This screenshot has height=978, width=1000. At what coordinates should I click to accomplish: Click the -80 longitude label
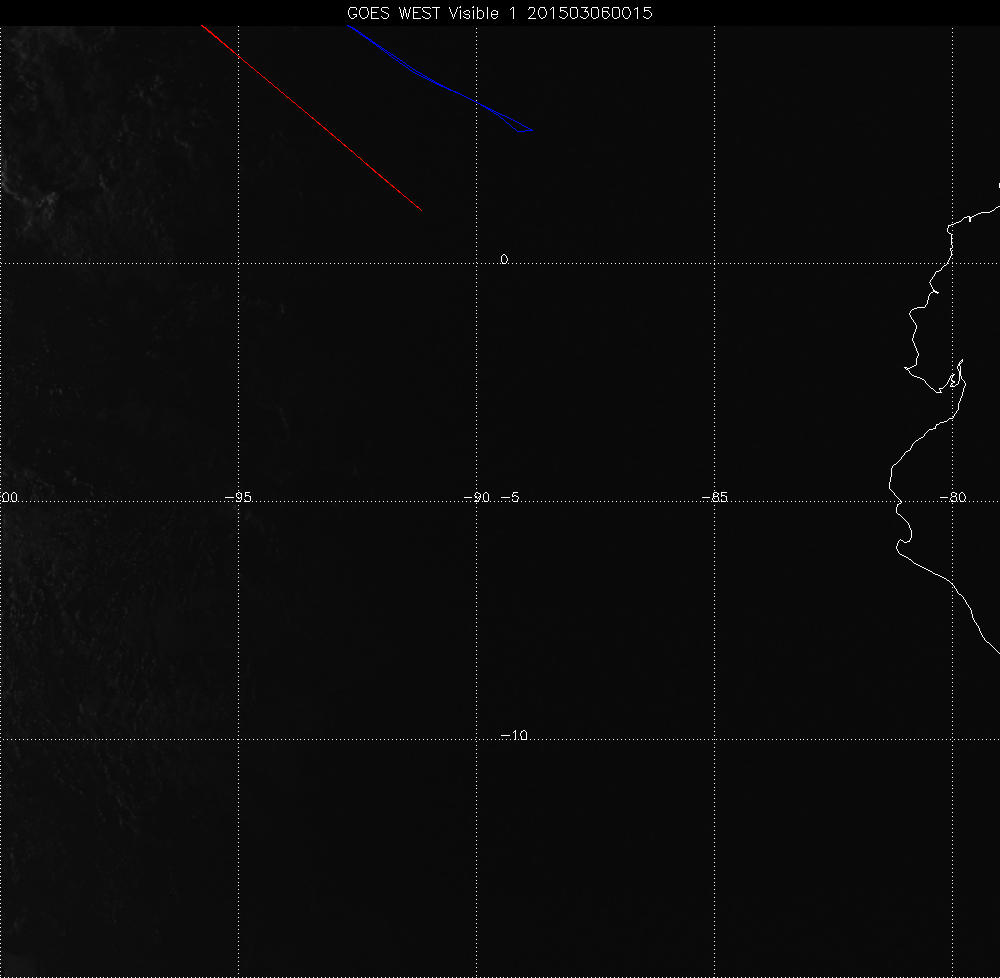(x=953, y=497)
